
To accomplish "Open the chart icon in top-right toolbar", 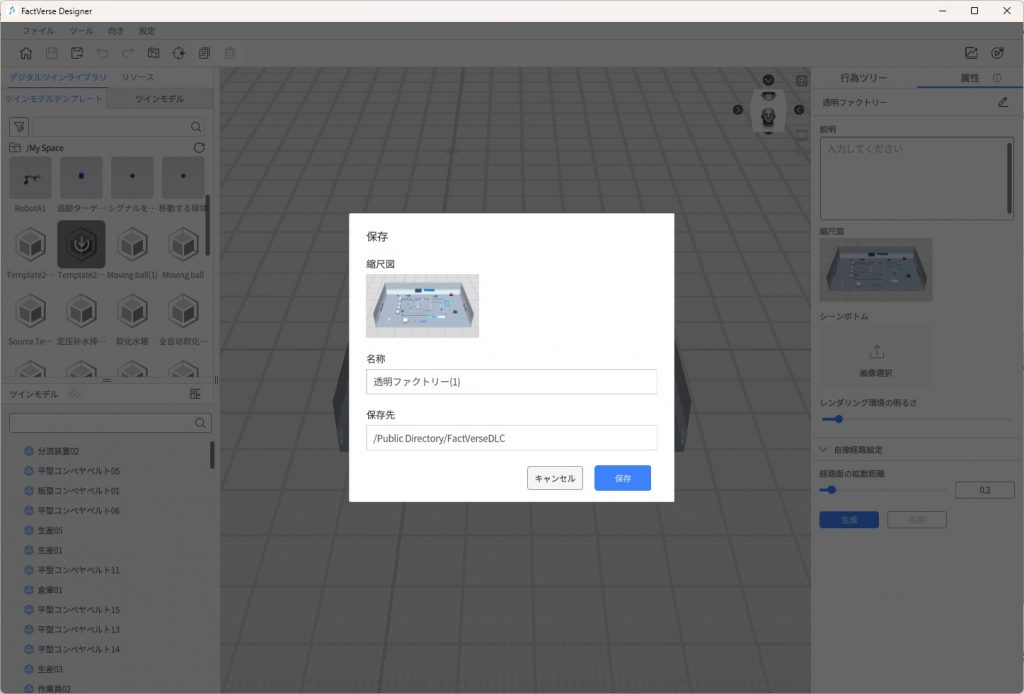I will pos(971,53).
